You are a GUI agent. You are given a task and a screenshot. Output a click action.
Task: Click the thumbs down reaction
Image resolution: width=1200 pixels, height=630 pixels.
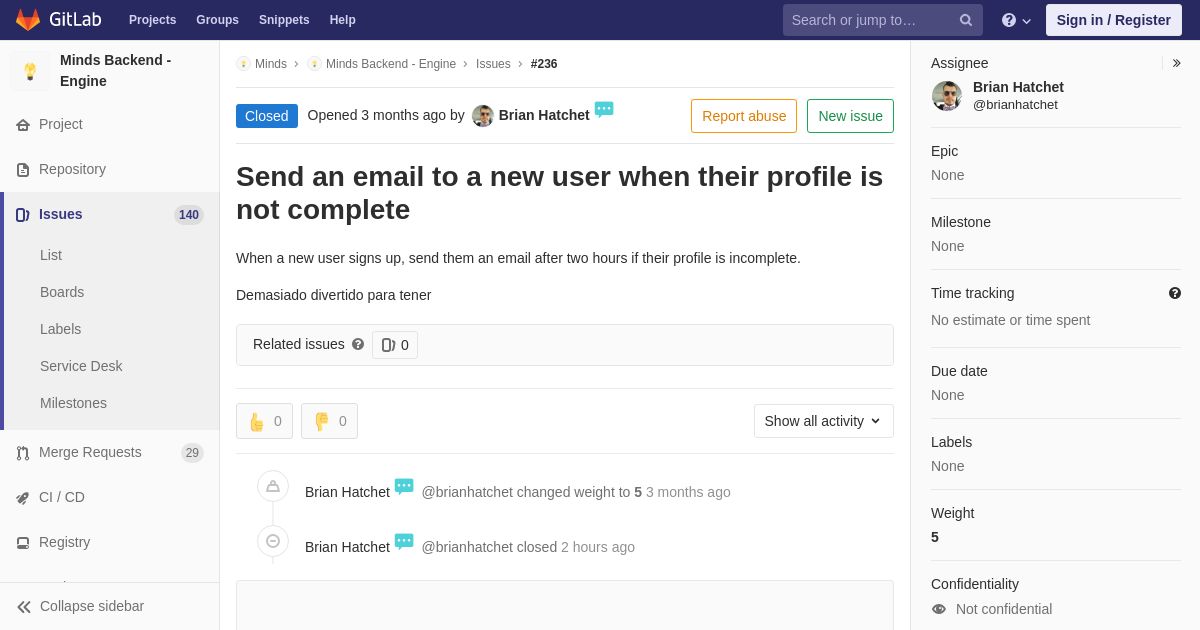point(329,421)
